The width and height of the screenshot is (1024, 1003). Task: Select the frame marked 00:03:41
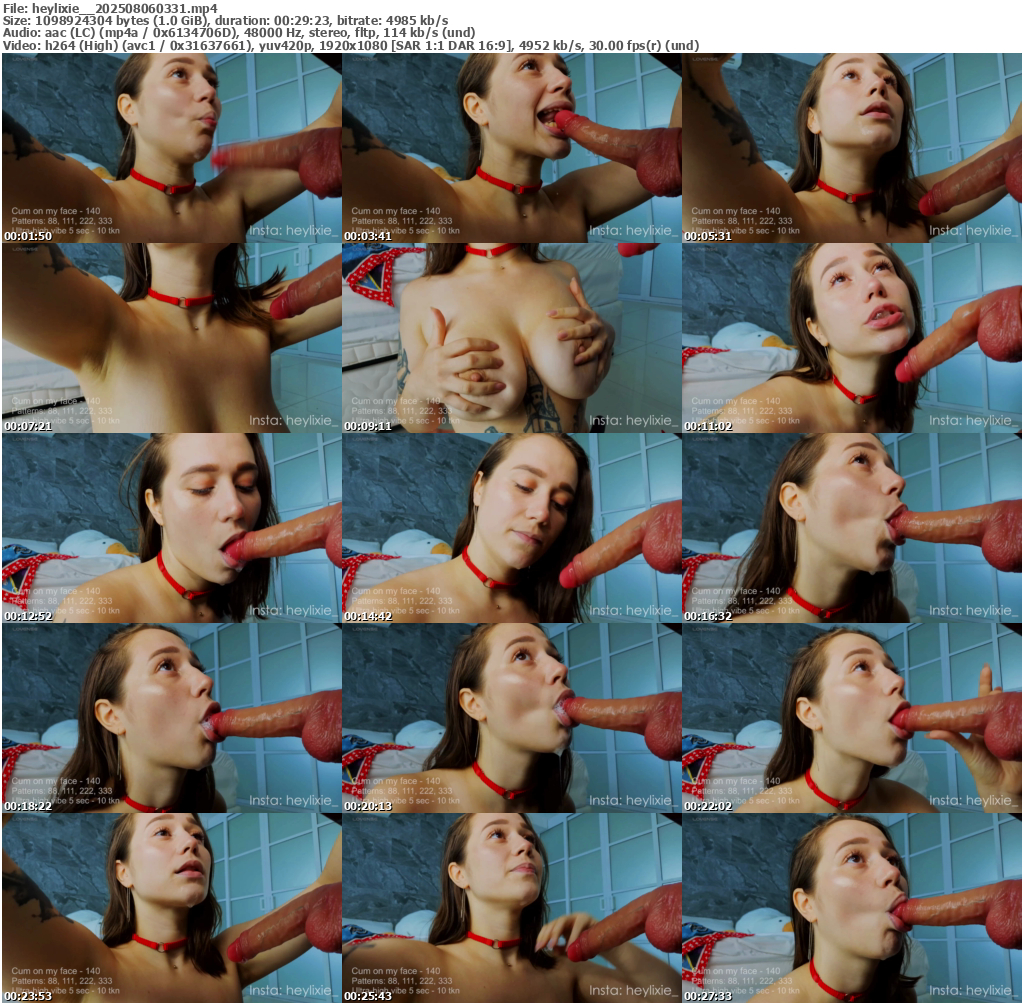coord(511,148)
